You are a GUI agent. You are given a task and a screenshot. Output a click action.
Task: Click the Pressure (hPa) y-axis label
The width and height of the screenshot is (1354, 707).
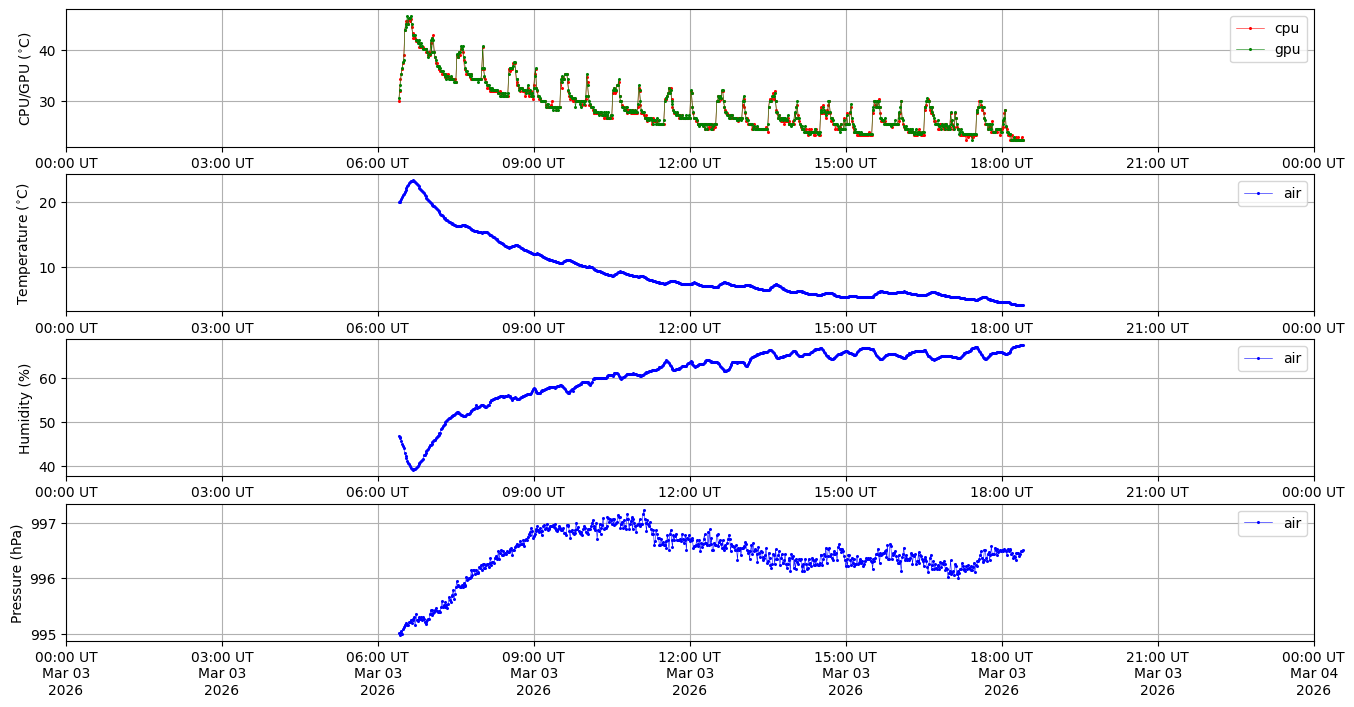click(x=17, y=573)
